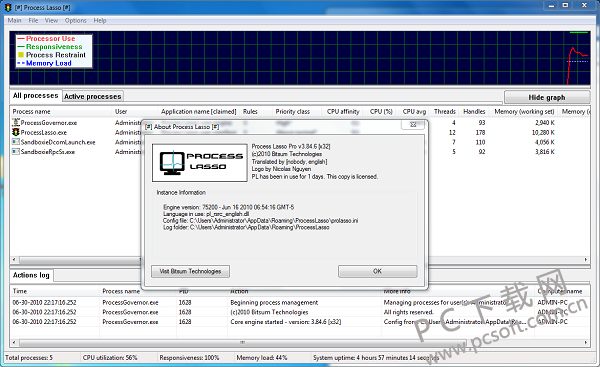Select the ProcessGovernor.exe row name
Viewport: 600px width, 367px height.
tap(49, 123)
